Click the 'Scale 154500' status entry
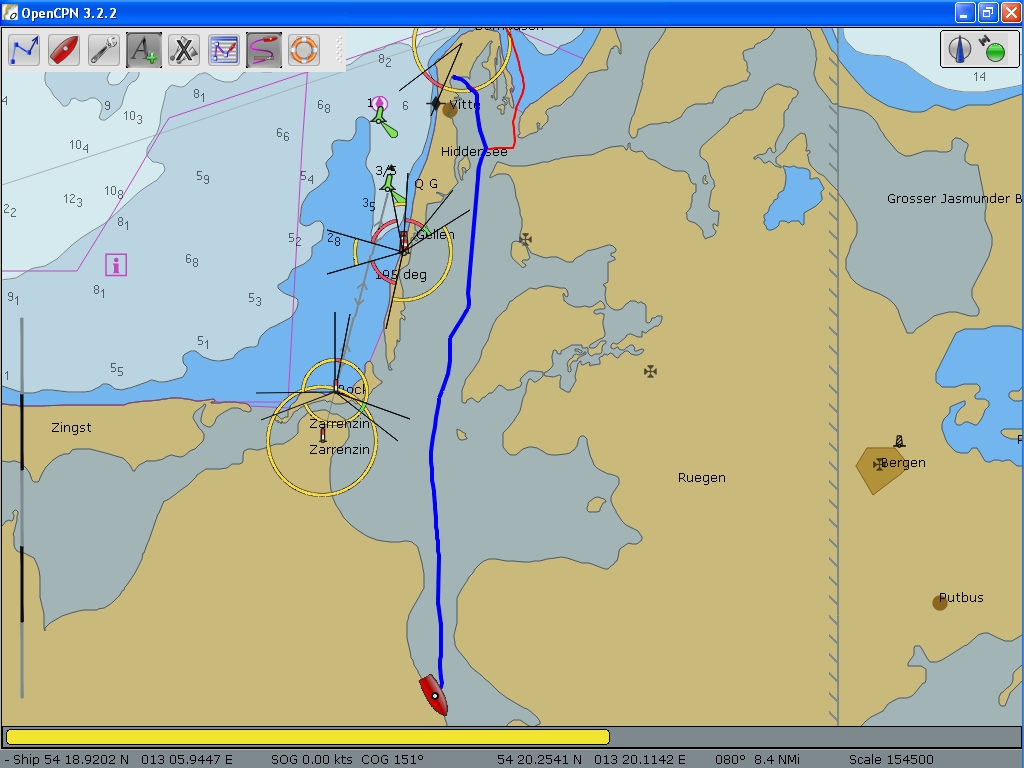 click(x=891, y=759)
